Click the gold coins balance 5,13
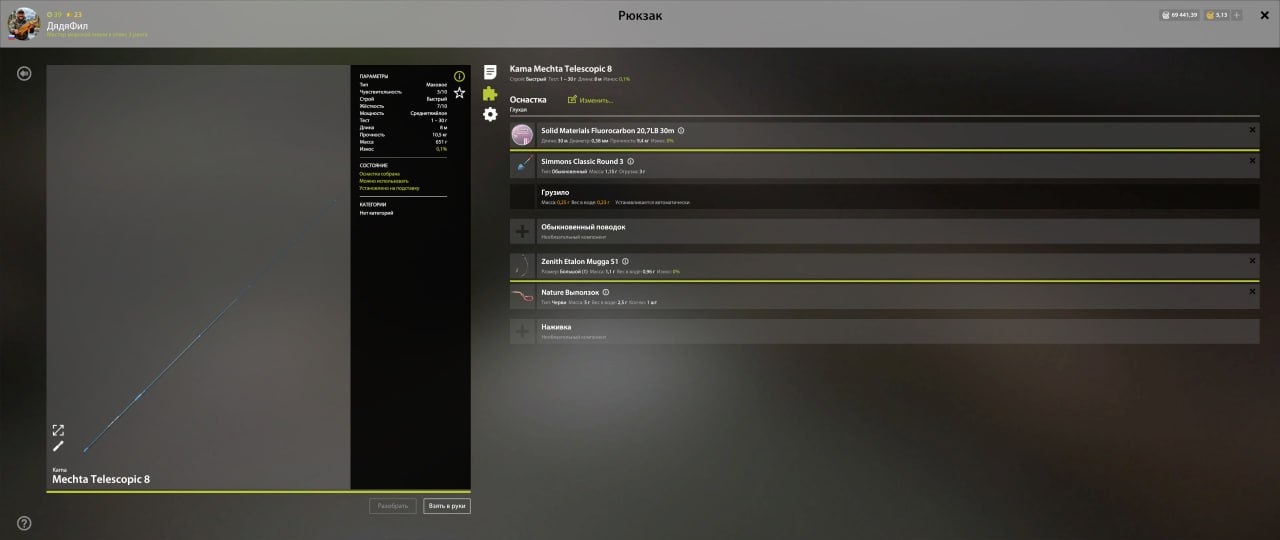The width and height of the screenshot is (1280, 540). 1217,15
